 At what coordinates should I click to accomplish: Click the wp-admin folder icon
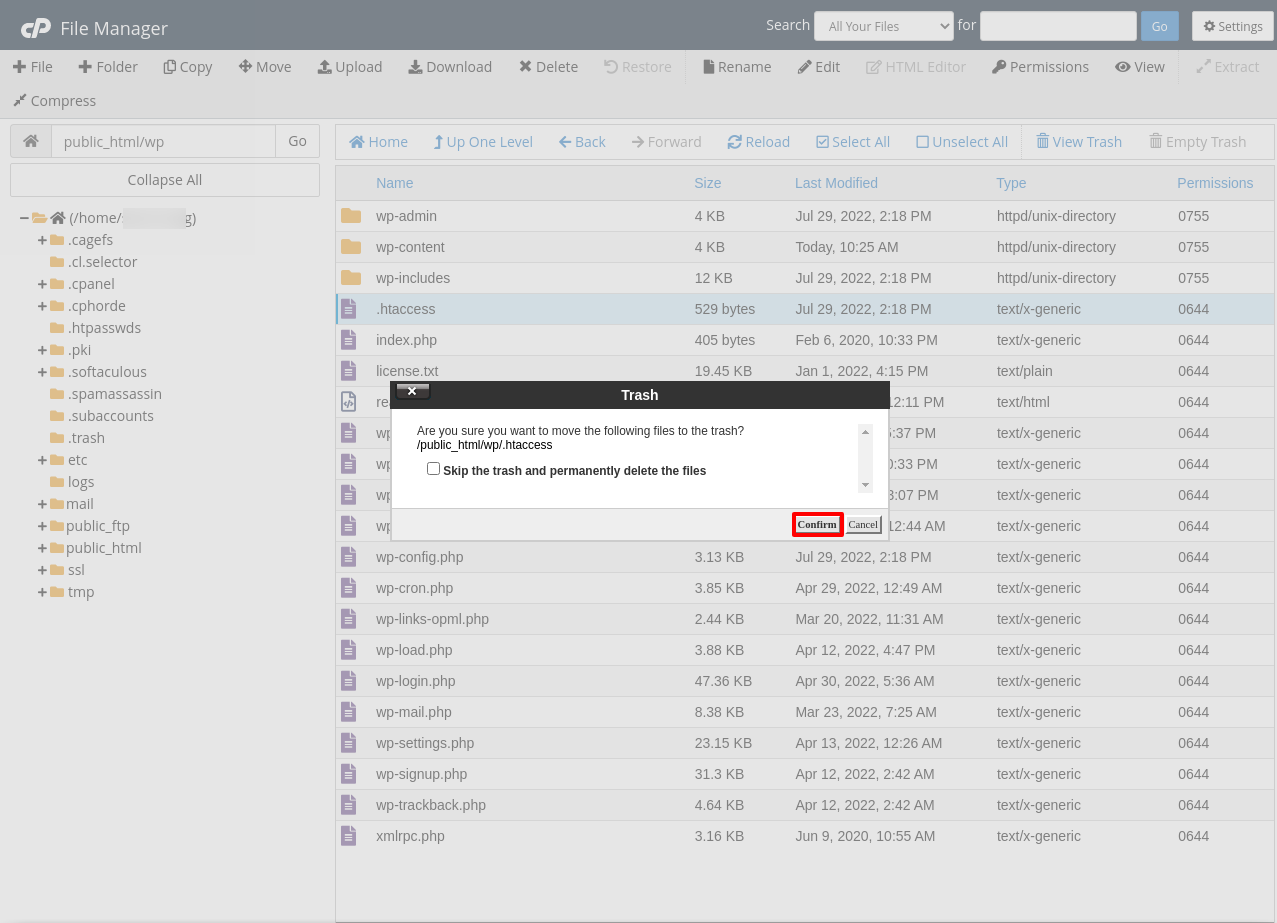point(351,216)
